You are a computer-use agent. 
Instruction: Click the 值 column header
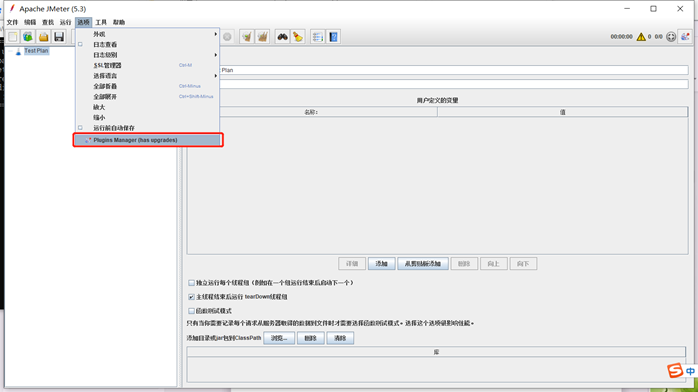[x=563, y=112]
